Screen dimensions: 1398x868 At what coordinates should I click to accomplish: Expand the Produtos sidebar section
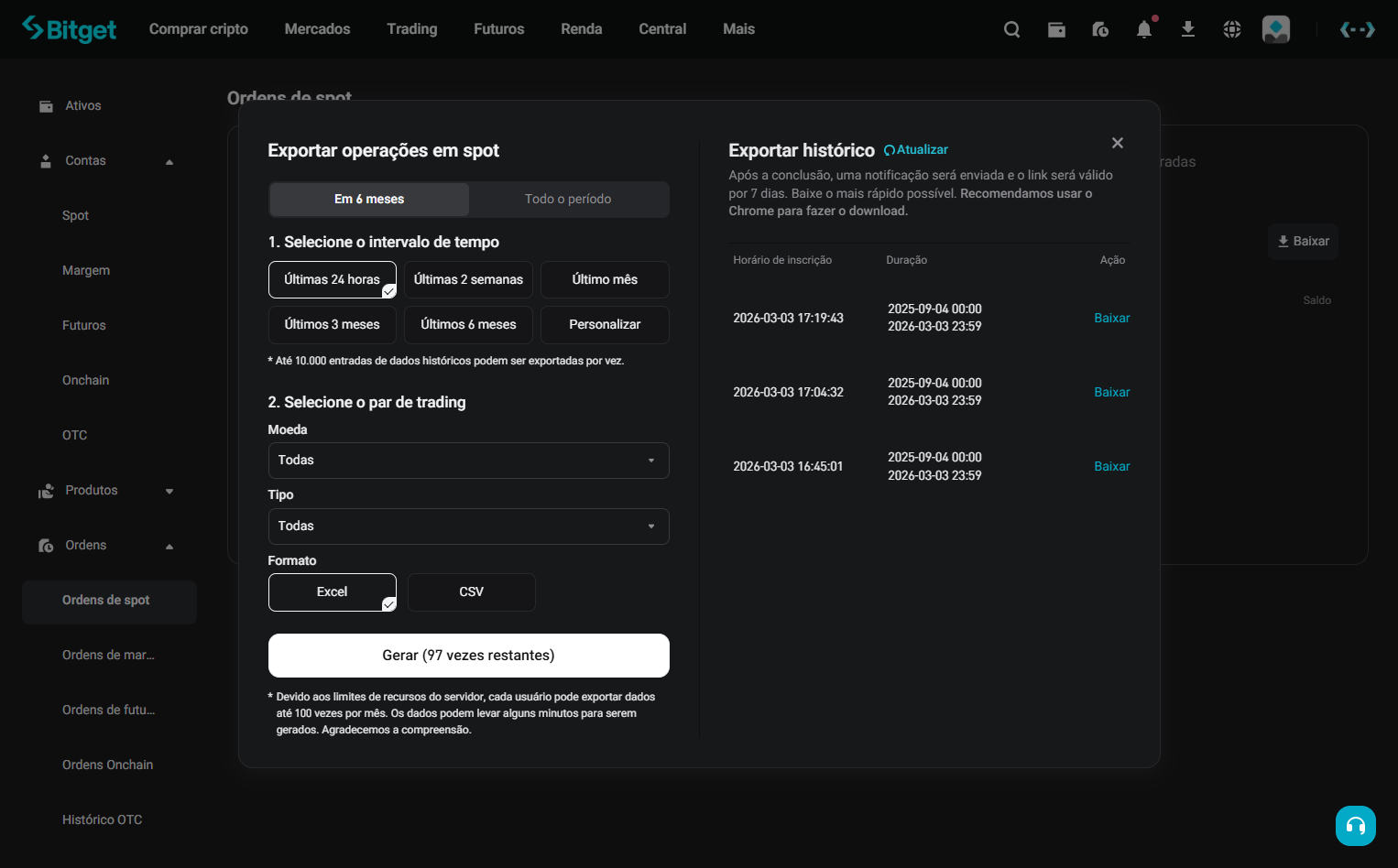(x=169, y=492)
